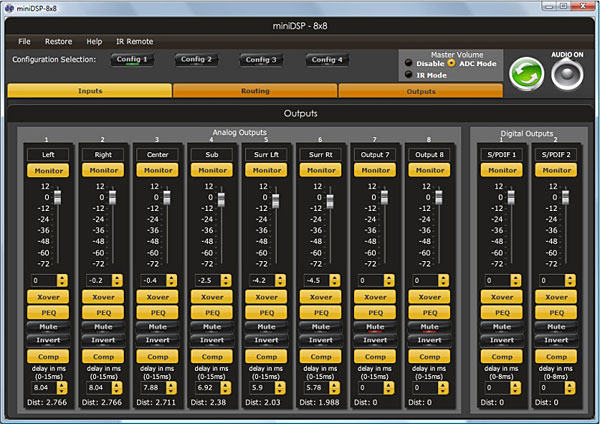Screen dimensions: 600x424
Task: Mute the Left output channel
Action: point(48,327)
